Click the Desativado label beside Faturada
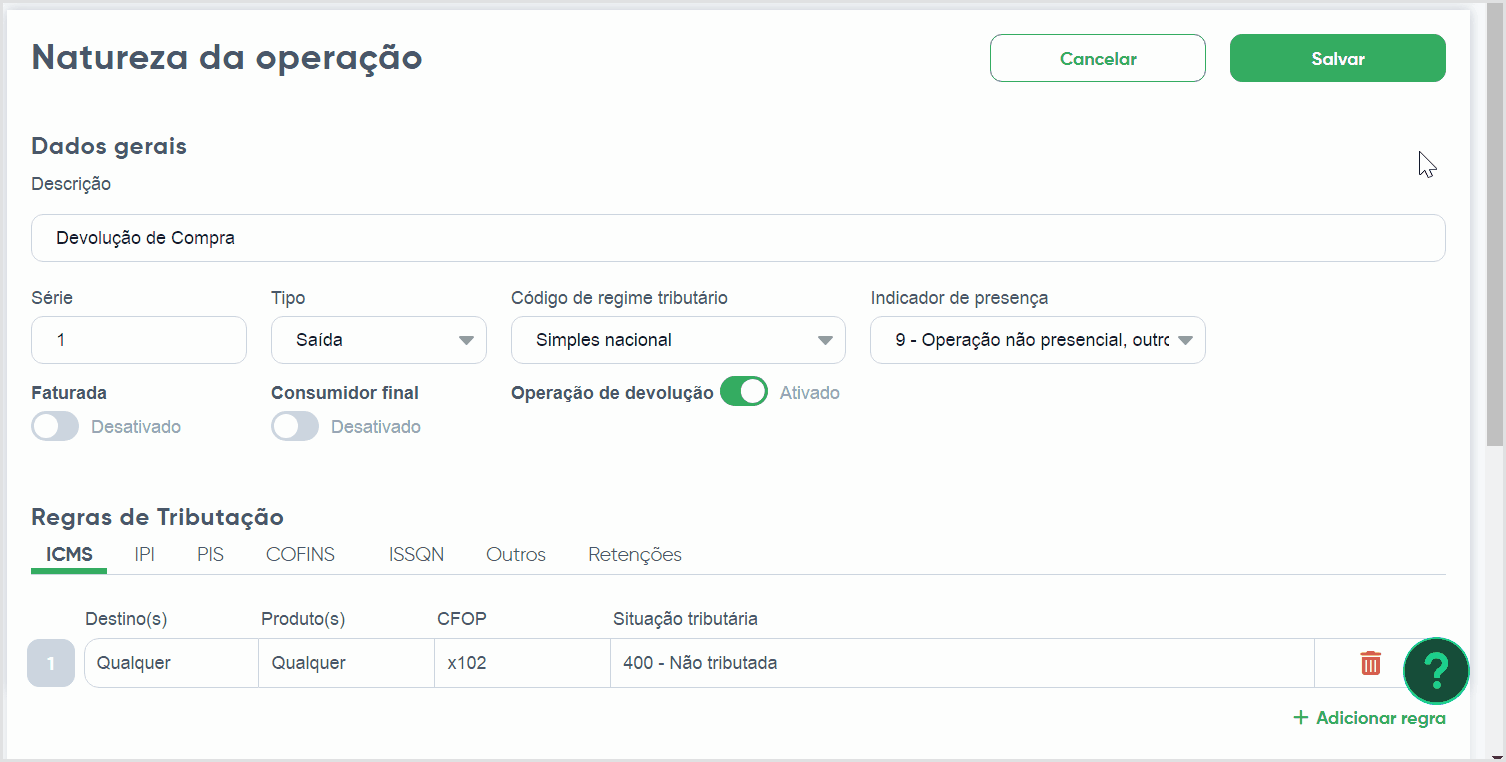The image size is (1506, 762). tap(136, 427)
